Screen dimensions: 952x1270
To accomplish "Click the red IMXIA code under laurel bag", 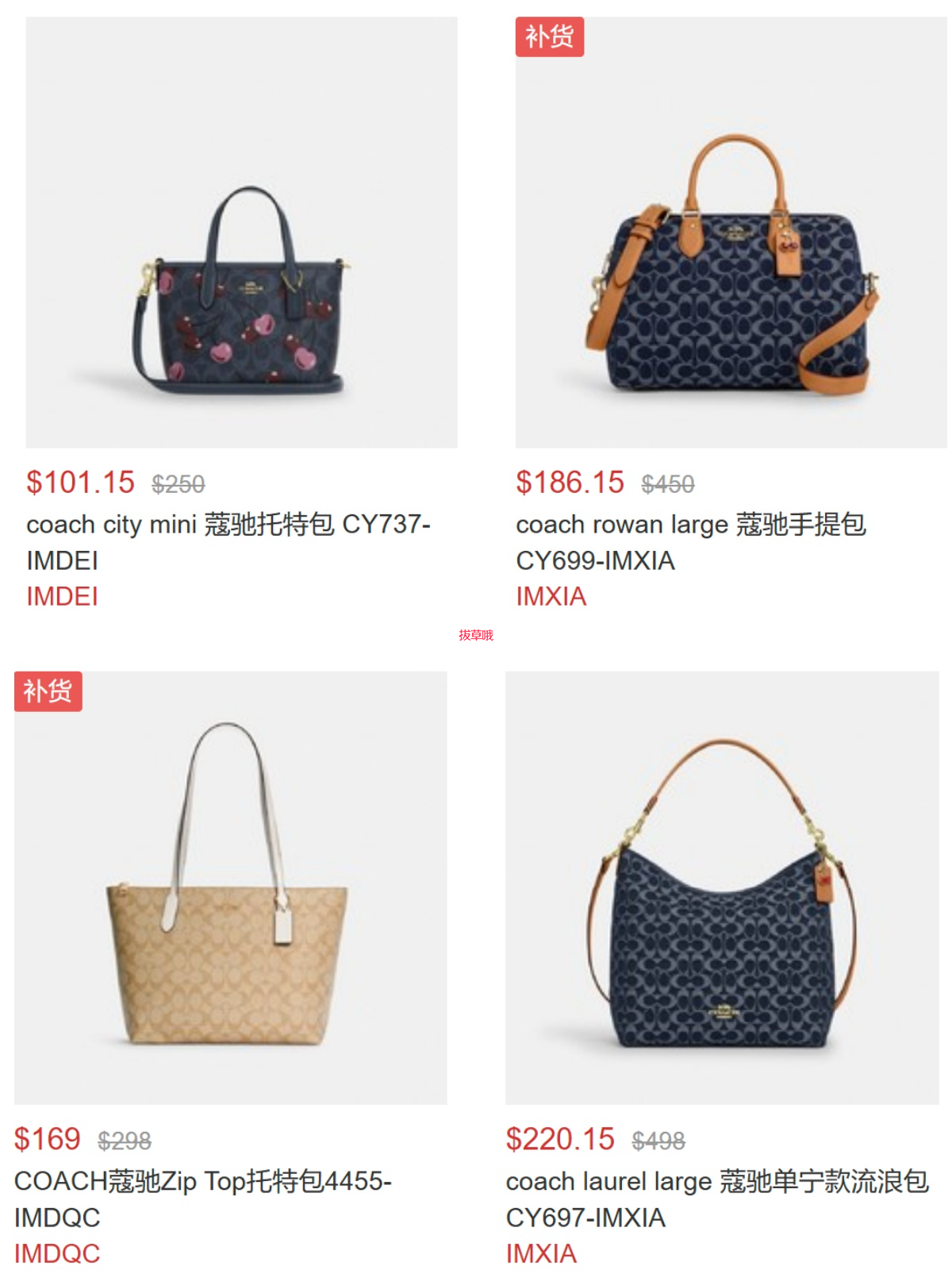I will (x=541, y=1253).
